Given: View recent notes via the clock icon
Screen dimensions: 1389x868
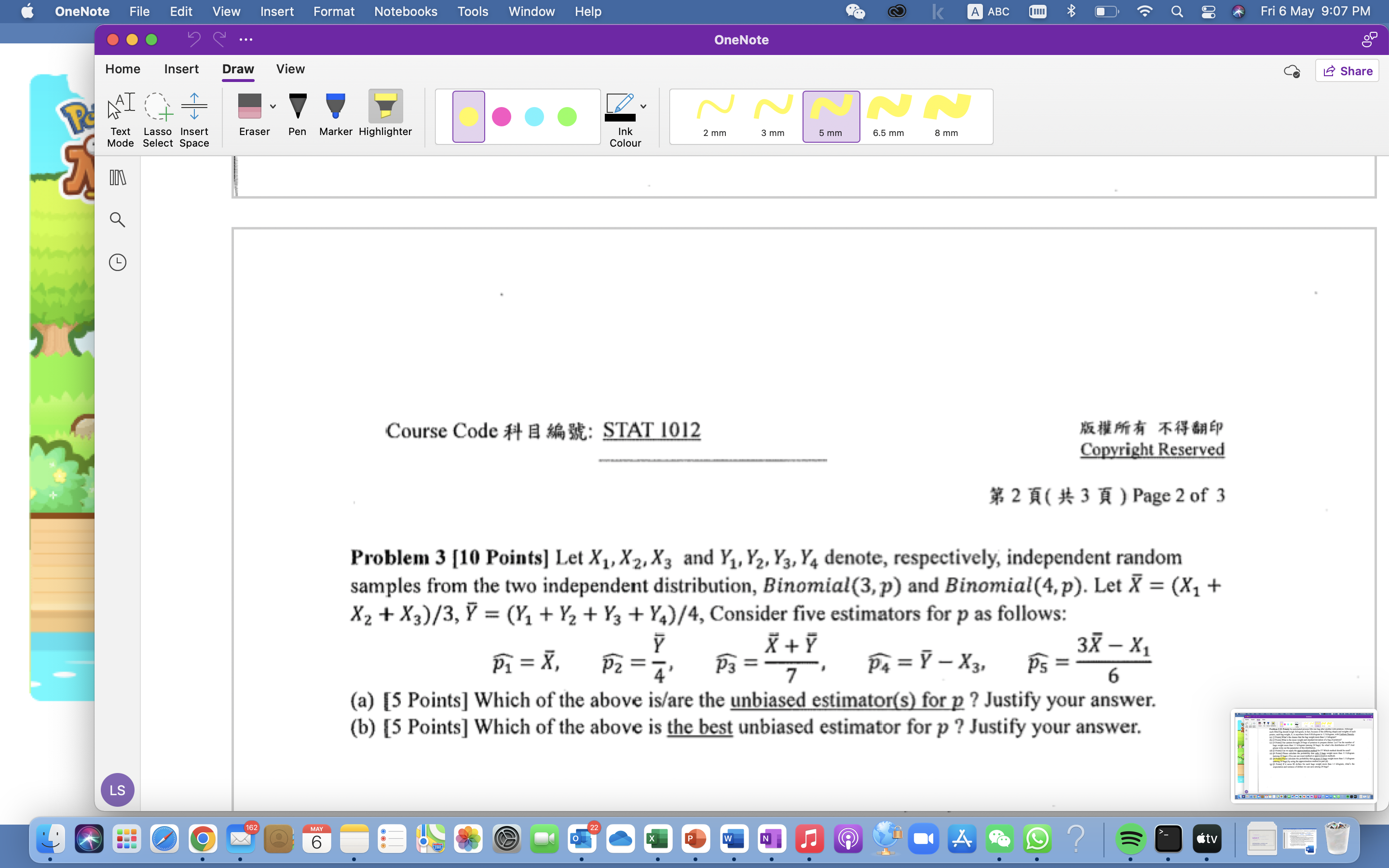Looking at the screenshot, I should [x=118, y=262].
